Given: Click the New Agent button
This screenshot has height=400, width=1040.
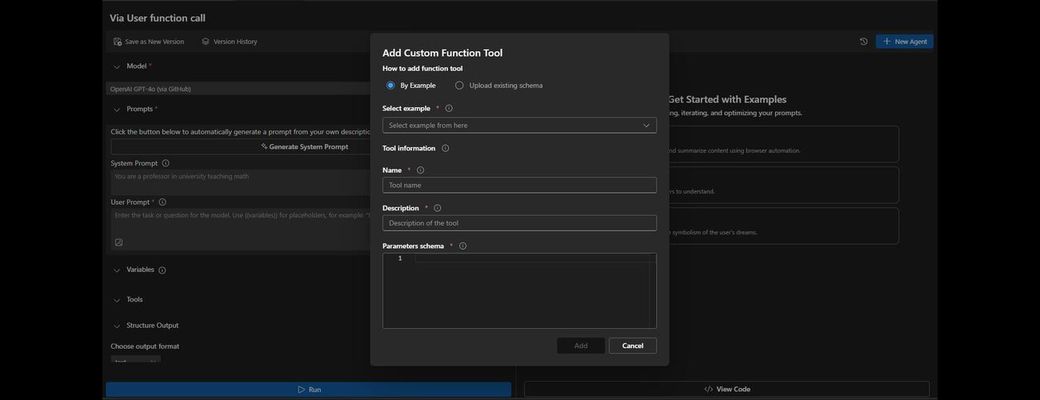Looking at the screenshot, I should pyautogui.click(x=905, y=42).
